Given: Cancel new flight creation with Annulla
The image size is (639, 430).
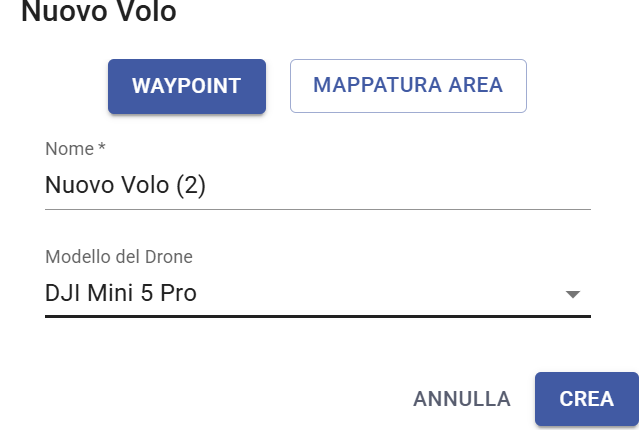Looking at the screenshot, I should tap(462, 399).
